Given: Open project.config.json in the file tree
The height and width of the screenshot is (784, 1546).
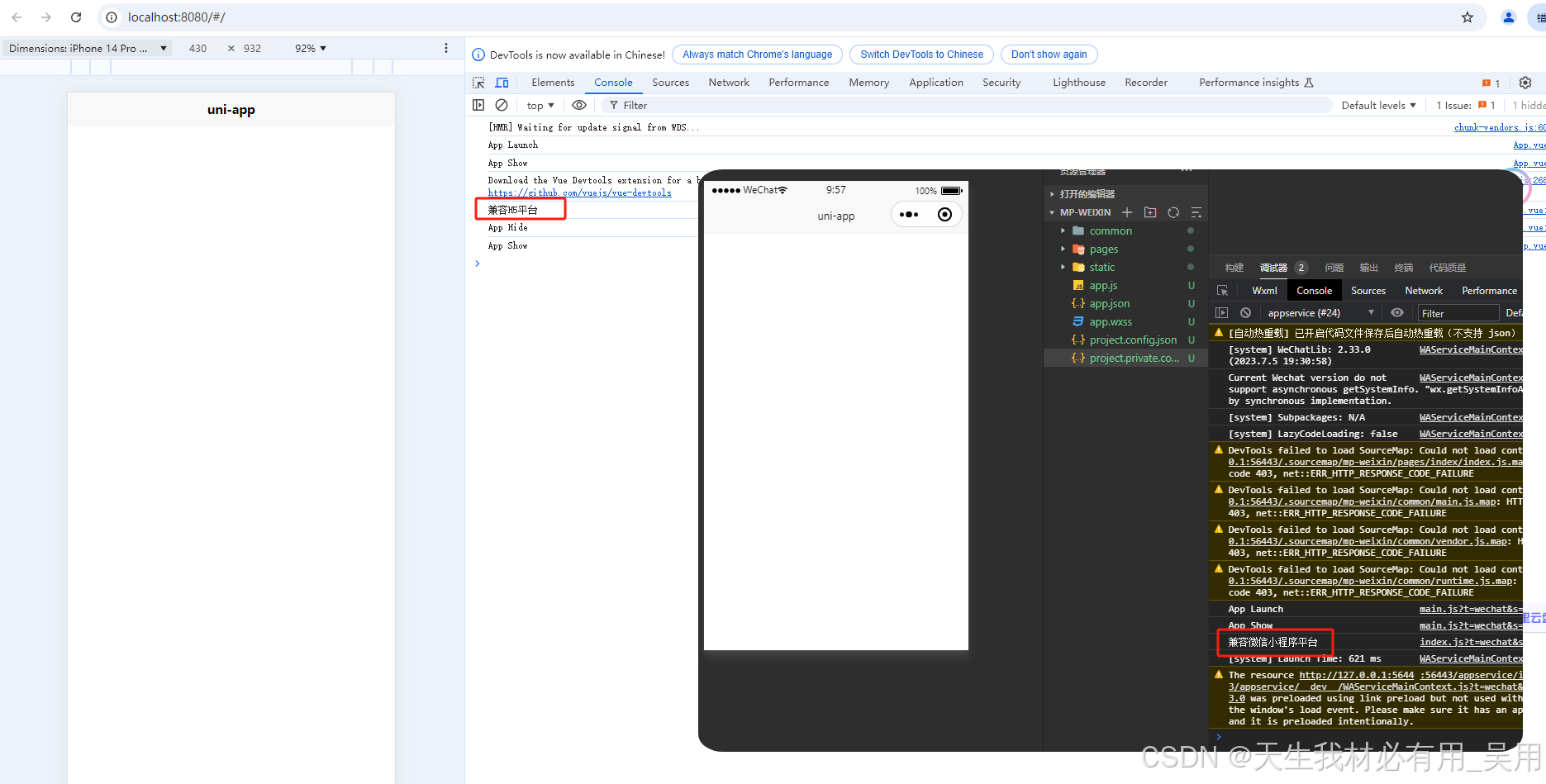Looking at the screenshot, I should click(1133, 340).
